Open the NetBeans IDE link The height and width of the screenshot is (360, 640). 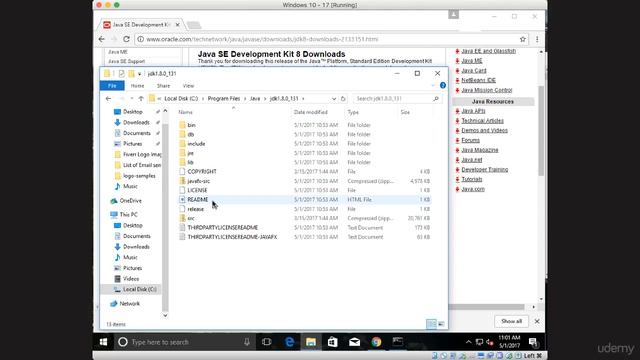point(478,80)
